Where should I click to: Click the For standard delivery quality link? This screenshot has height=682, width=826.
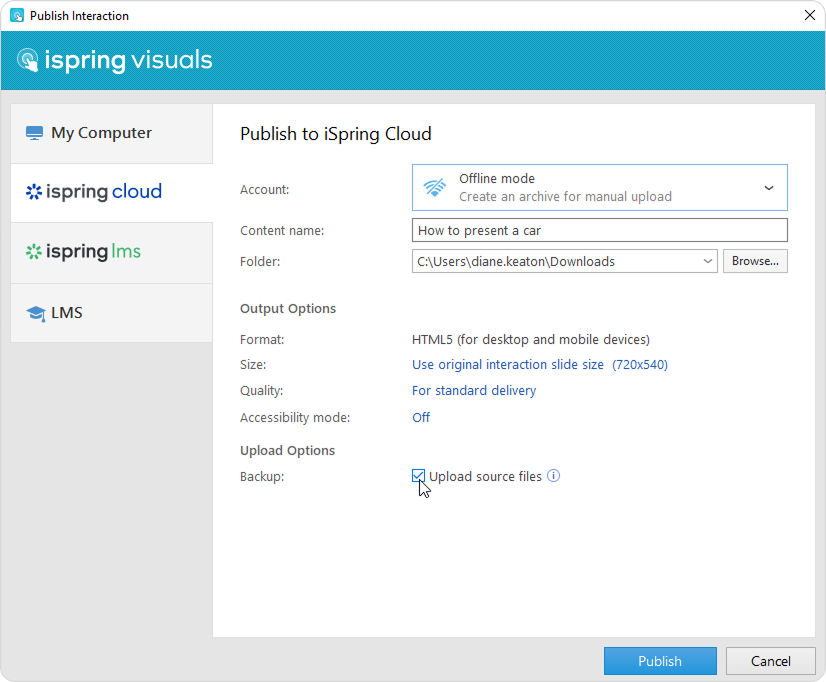474,391
